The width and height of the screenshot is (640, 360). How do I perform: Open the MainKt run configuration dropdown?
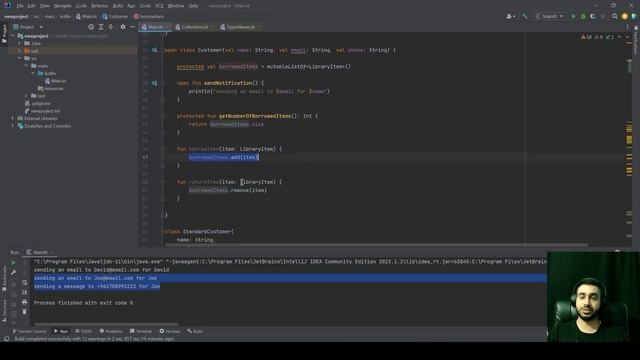coord(549,16)
